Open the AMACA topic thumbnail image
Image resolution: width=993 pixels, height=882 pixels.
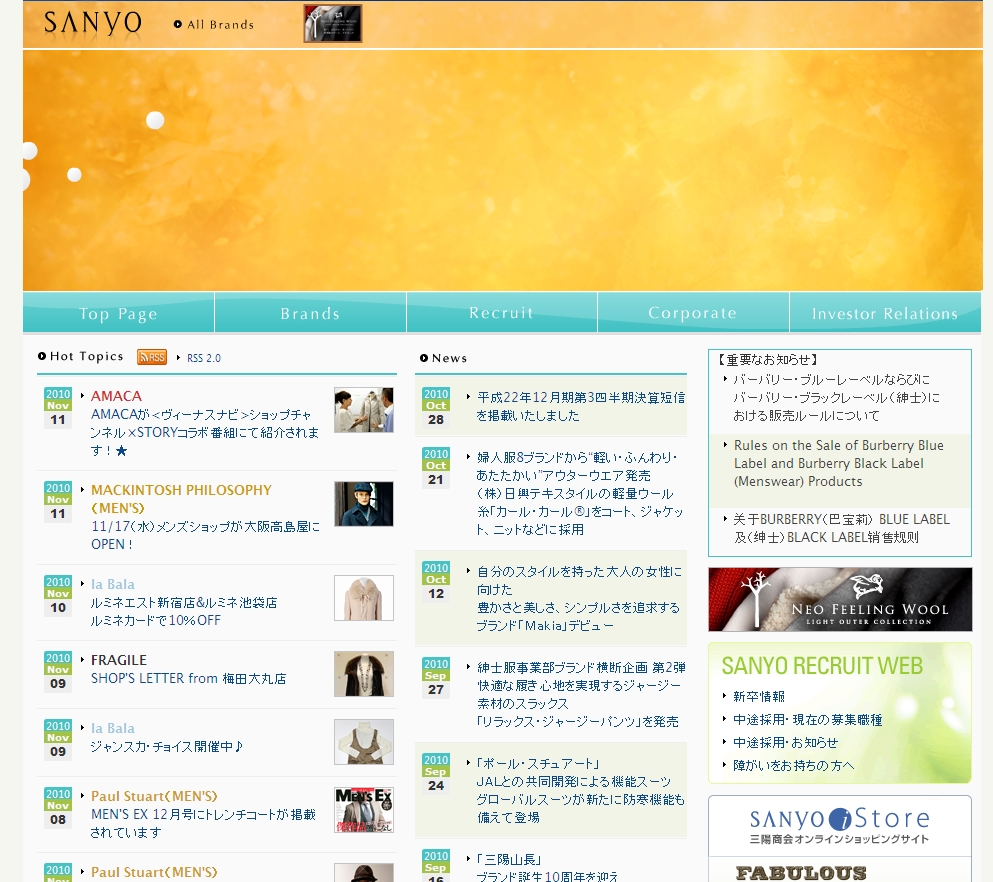(x=364, y=410)
